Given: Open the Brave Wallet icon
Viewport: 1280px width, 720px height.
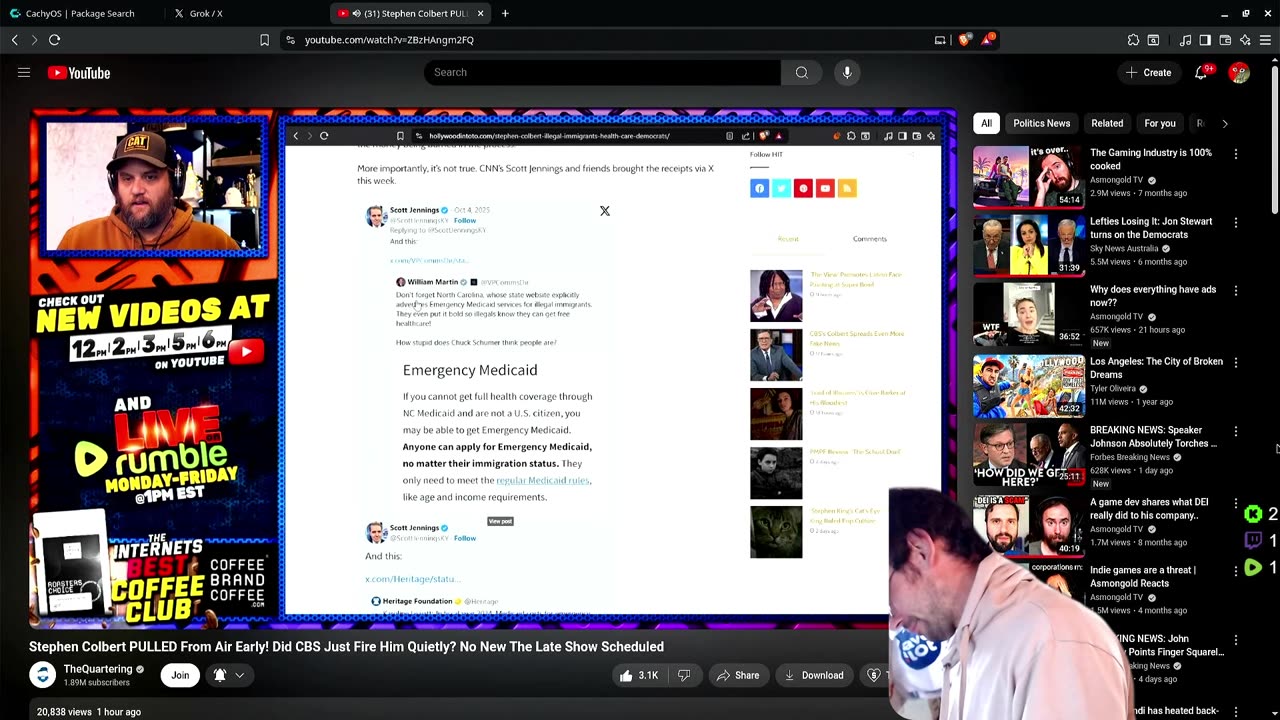Looking at the screenshot, I should [1225, 40].
